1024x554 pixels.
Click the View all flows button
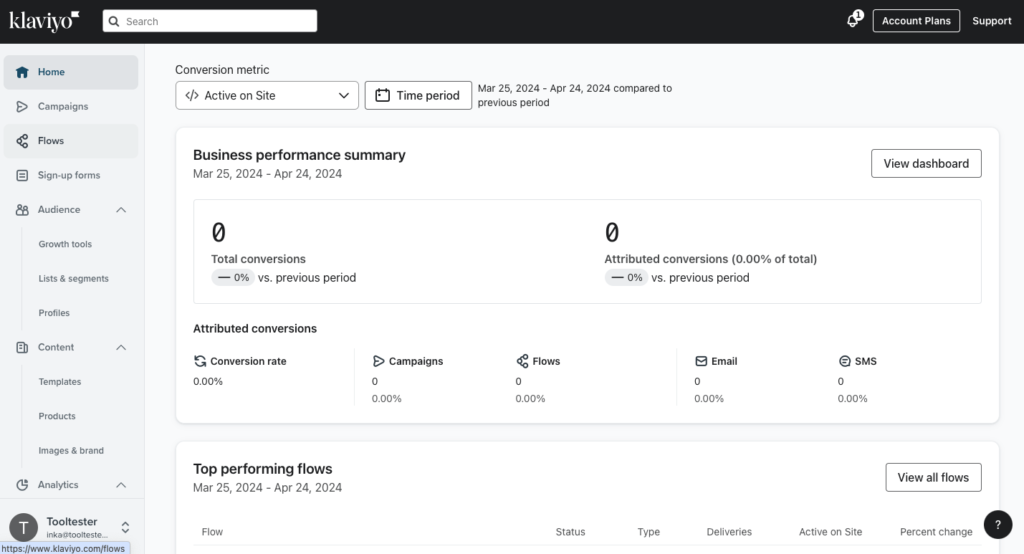click(932, 478)
